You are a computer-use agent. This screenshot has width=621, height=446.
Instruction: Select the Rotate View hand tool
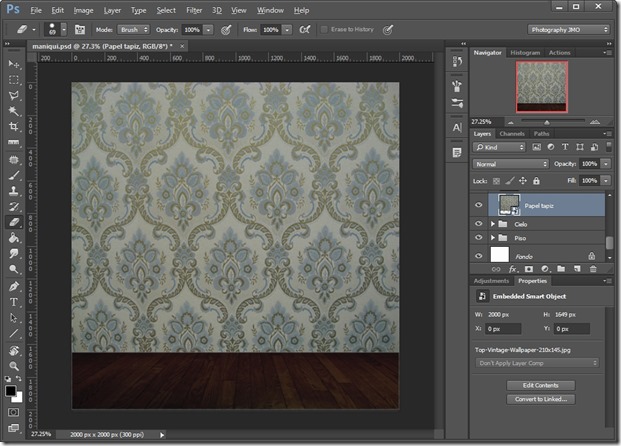click(x=14, y=351)
